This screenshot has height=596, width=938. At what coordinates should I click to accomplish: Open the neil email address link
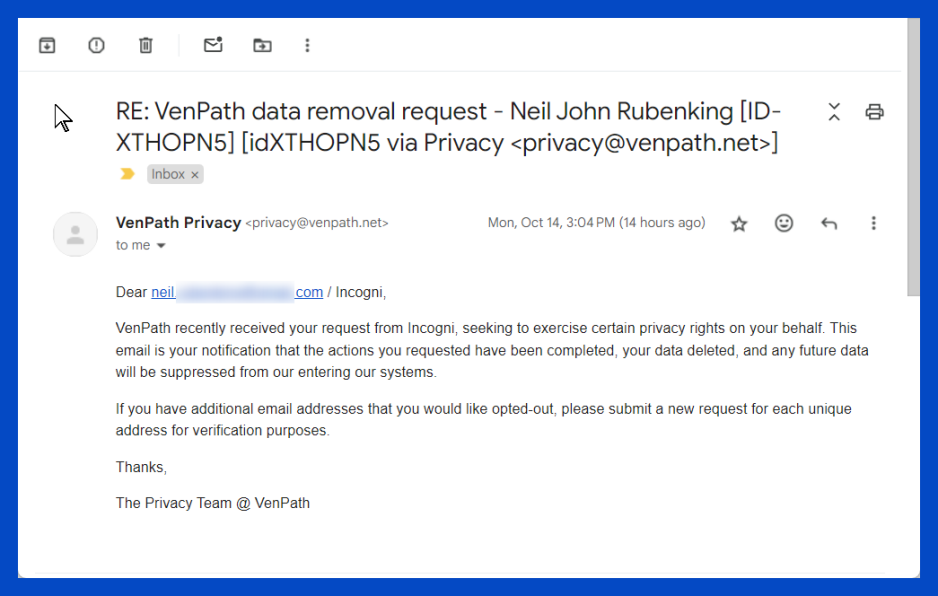pyautogui.click(x=236, y=292)
